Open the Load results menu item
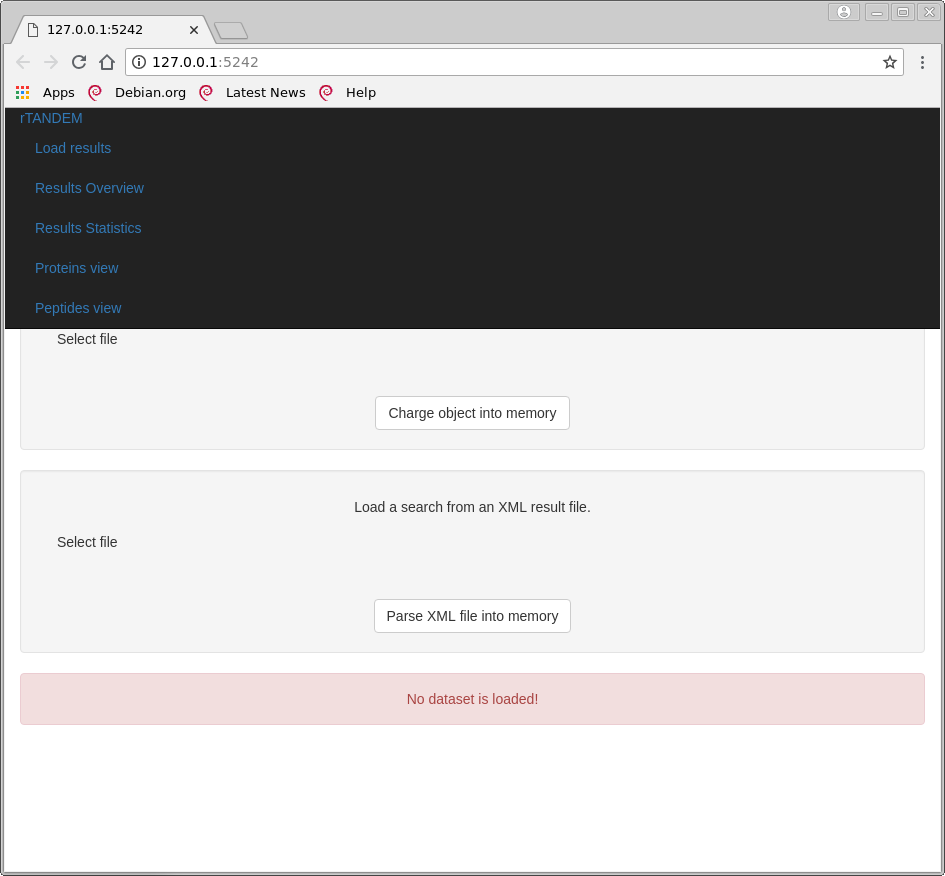The height and width of the screenshot is (876, 945). [x=73, y=148]
